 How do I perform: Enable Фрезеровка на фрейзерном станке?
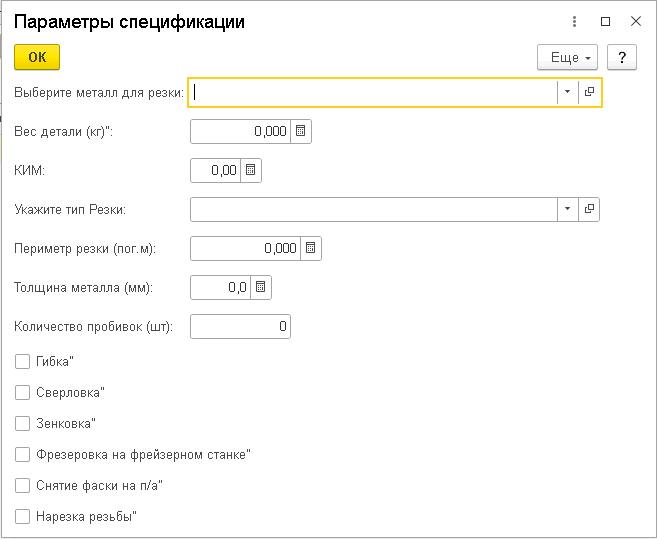(x=23, y=455)
